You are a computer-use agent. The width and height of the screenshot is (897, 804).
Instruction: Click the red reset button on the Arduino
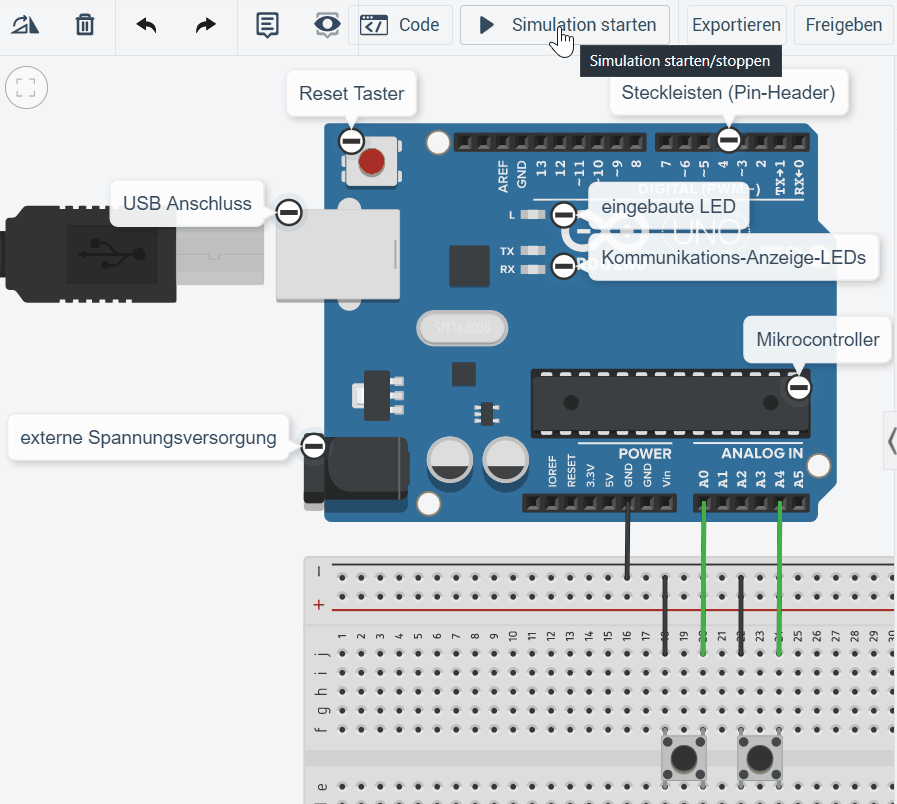[371, 160]
